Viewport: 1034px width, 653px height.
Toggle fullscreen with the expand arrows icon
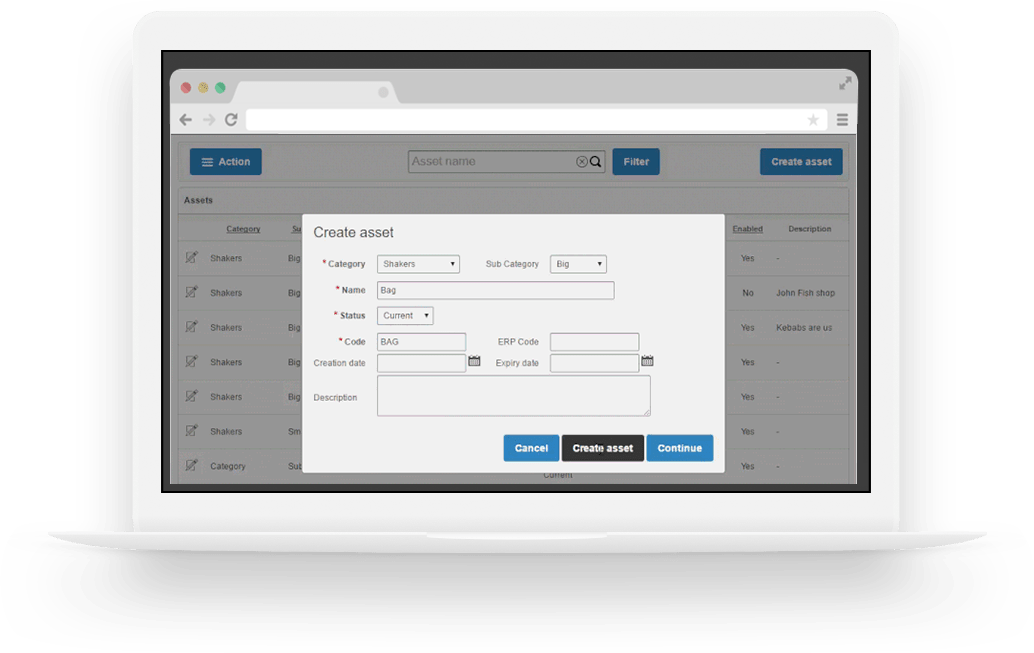pyautogui.click(x=845, y=83)
